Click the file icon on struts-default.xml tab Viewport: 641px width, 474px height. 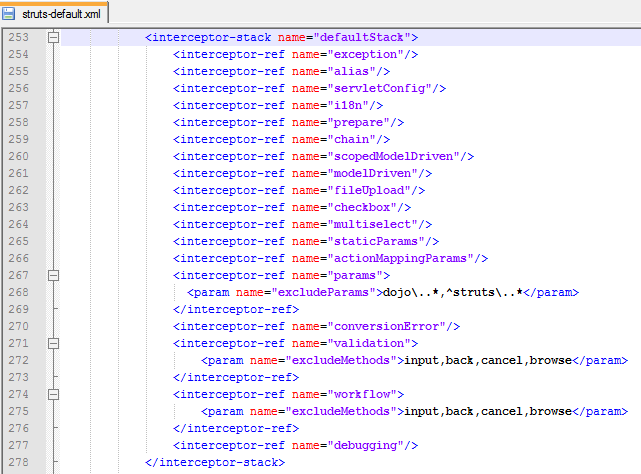tap(11, 13)
